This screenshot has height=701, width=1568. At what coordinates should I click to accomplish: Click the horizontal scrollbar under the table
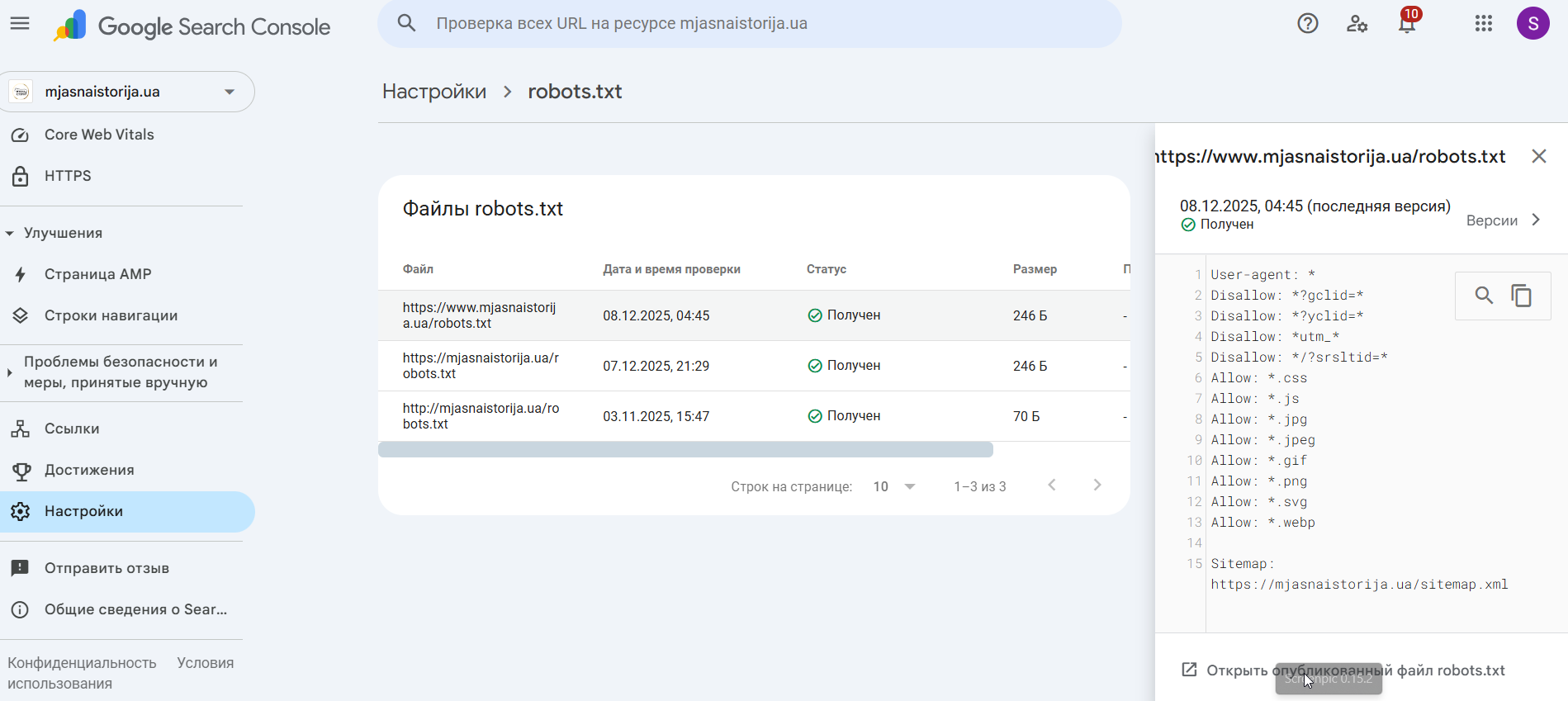(x=685, y=449)
